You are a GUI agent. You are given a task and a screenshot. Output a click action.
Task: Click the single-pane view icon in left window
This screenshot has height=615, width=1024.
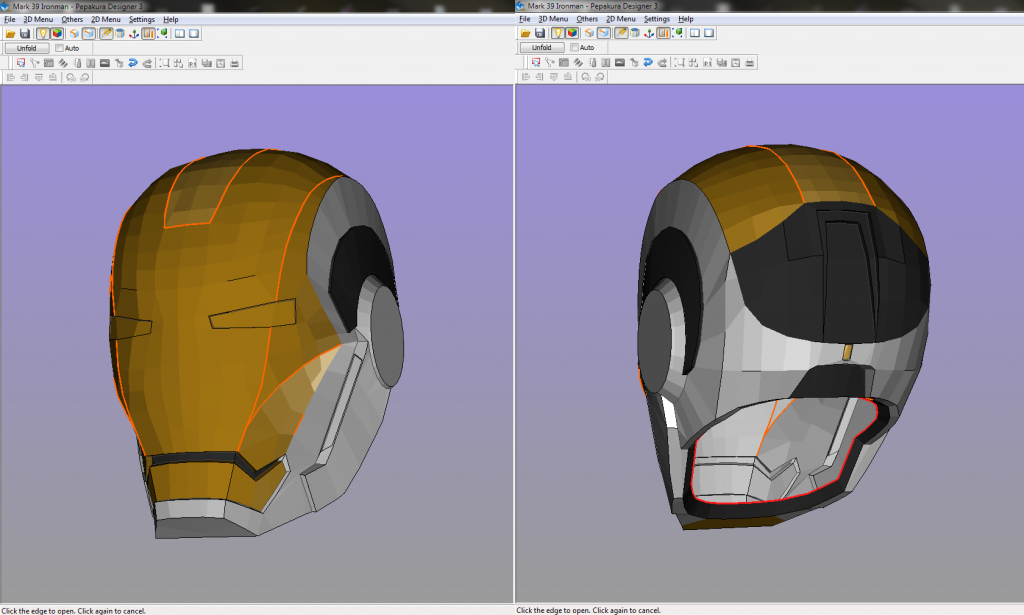pyautogui.click(x=194, y=33)
